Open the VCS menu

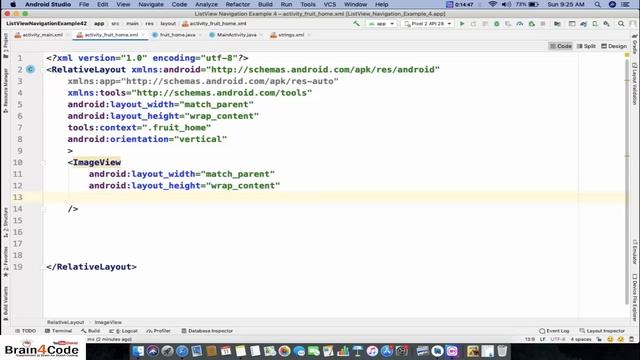click(329, 4)
